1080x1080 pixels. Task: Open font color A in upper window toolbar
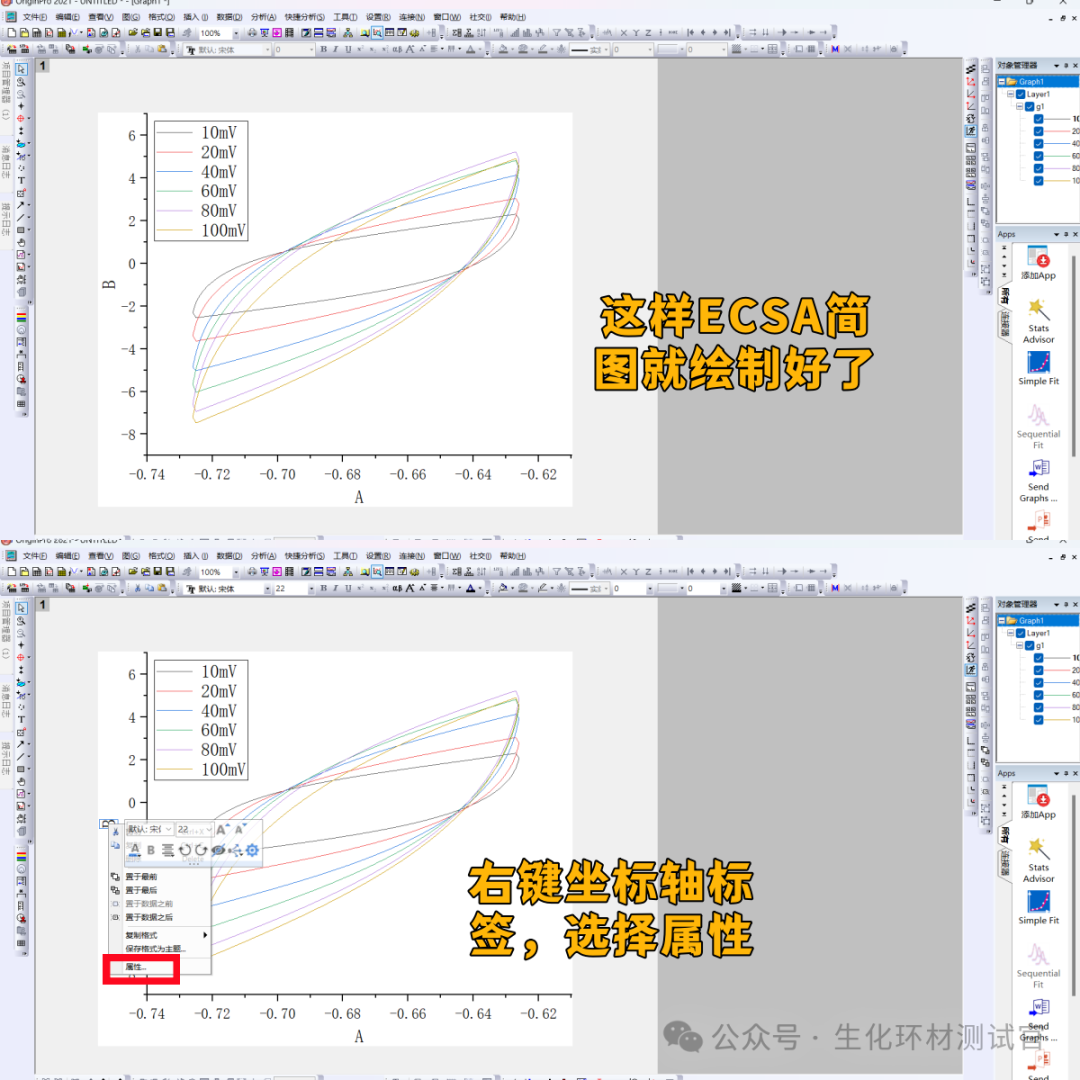click(470, 50)
